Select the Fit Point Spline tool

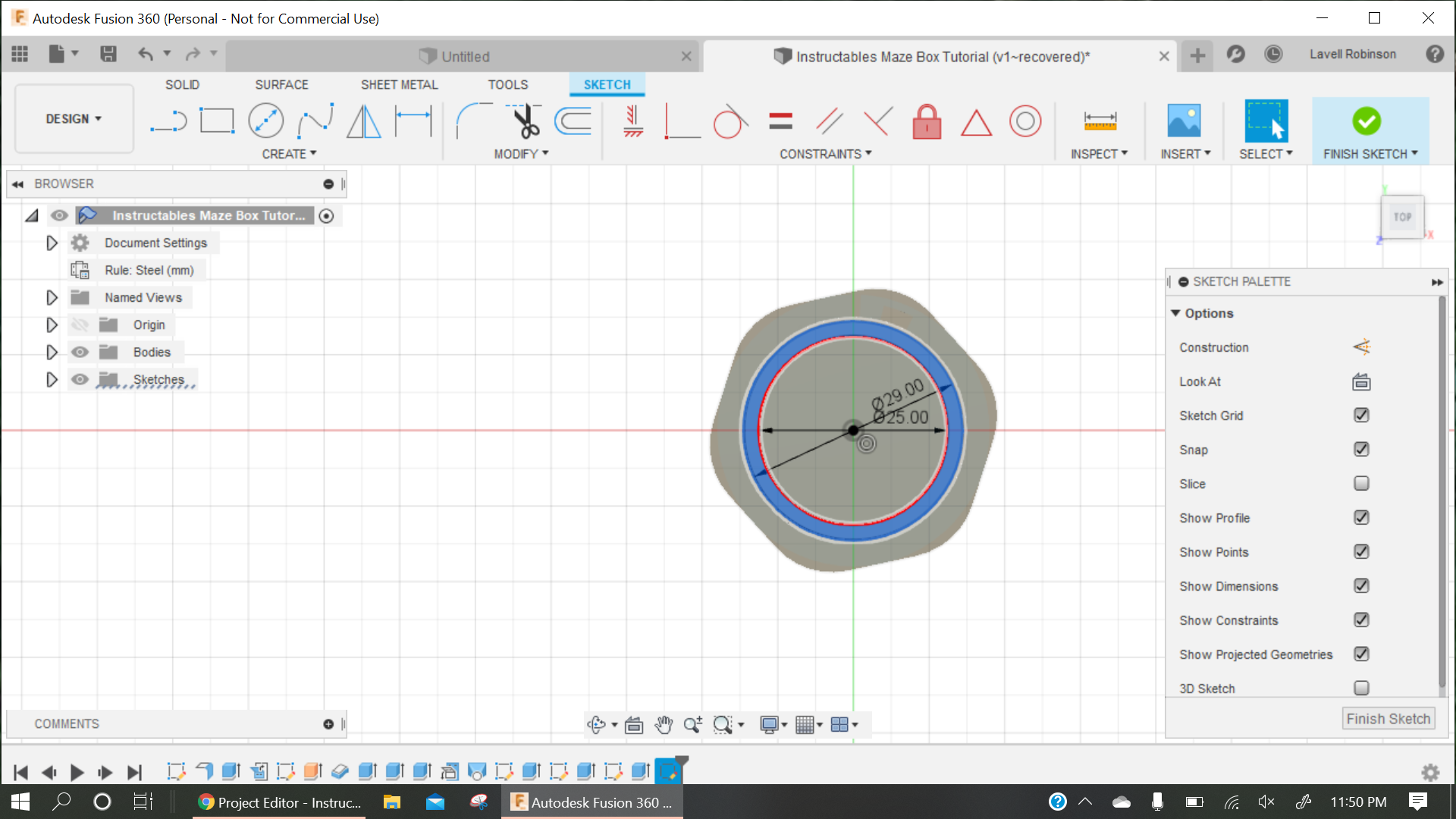coord(315,121)
